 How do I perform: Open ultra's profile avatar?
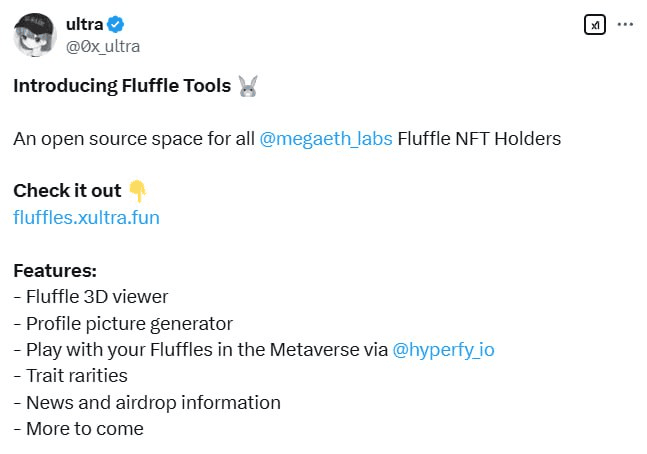35,35
